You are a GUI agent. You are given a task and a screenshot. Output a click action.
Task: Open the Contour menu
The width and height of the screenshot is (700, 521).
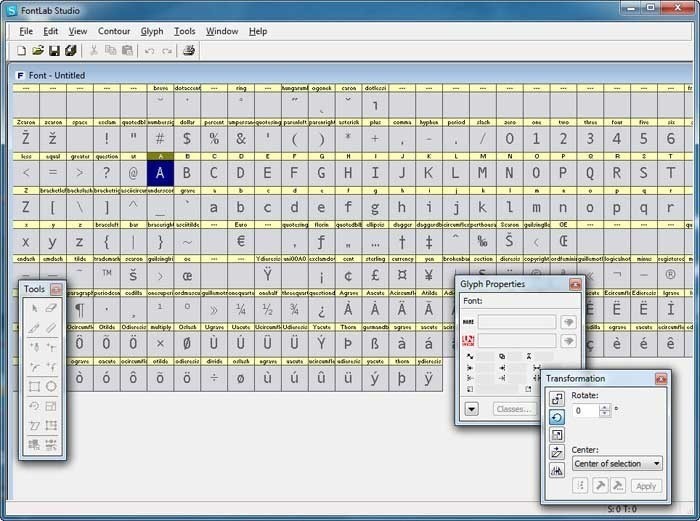[x=114, y=31]
